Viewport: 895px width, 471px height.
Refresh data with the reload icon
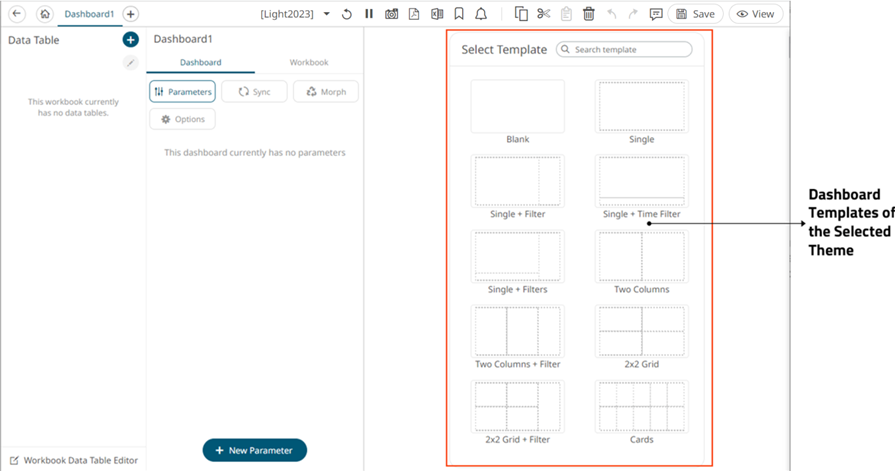346,14
